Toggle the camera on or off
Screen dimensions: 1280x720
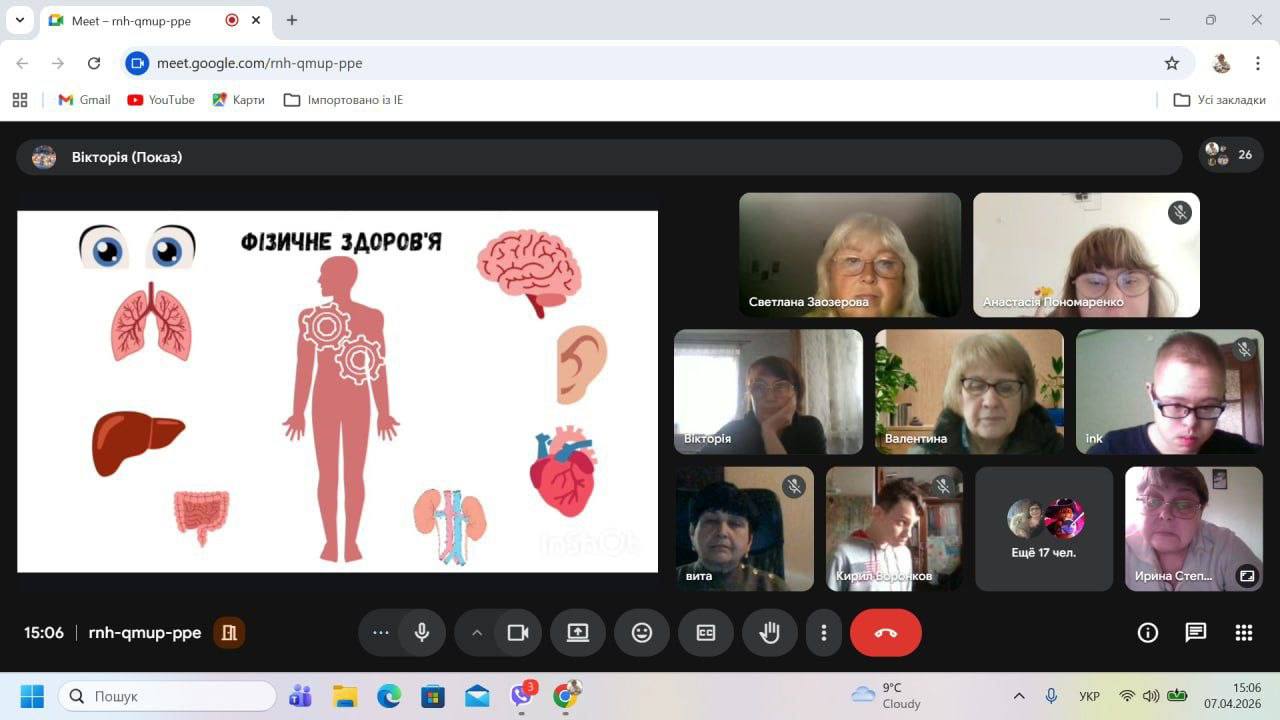518,633
